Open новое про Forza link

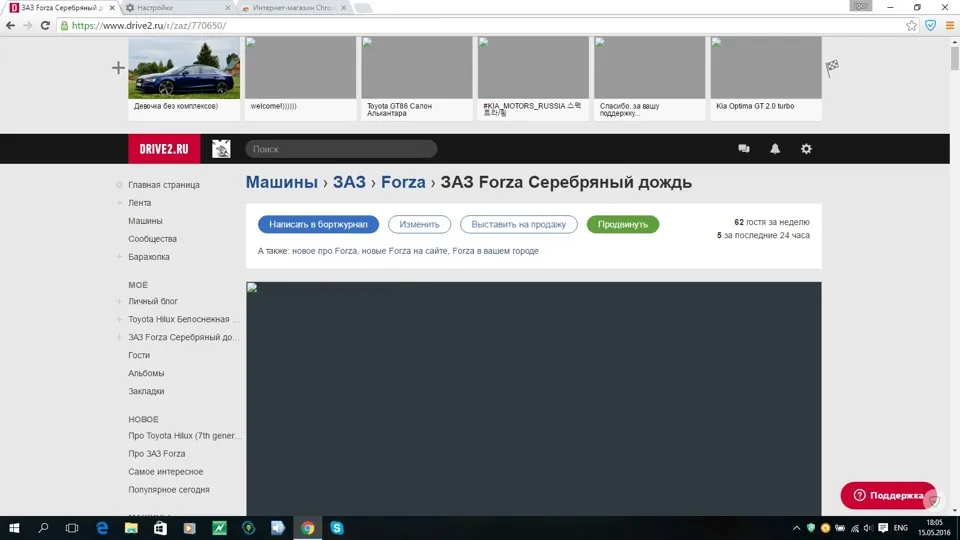324,251
